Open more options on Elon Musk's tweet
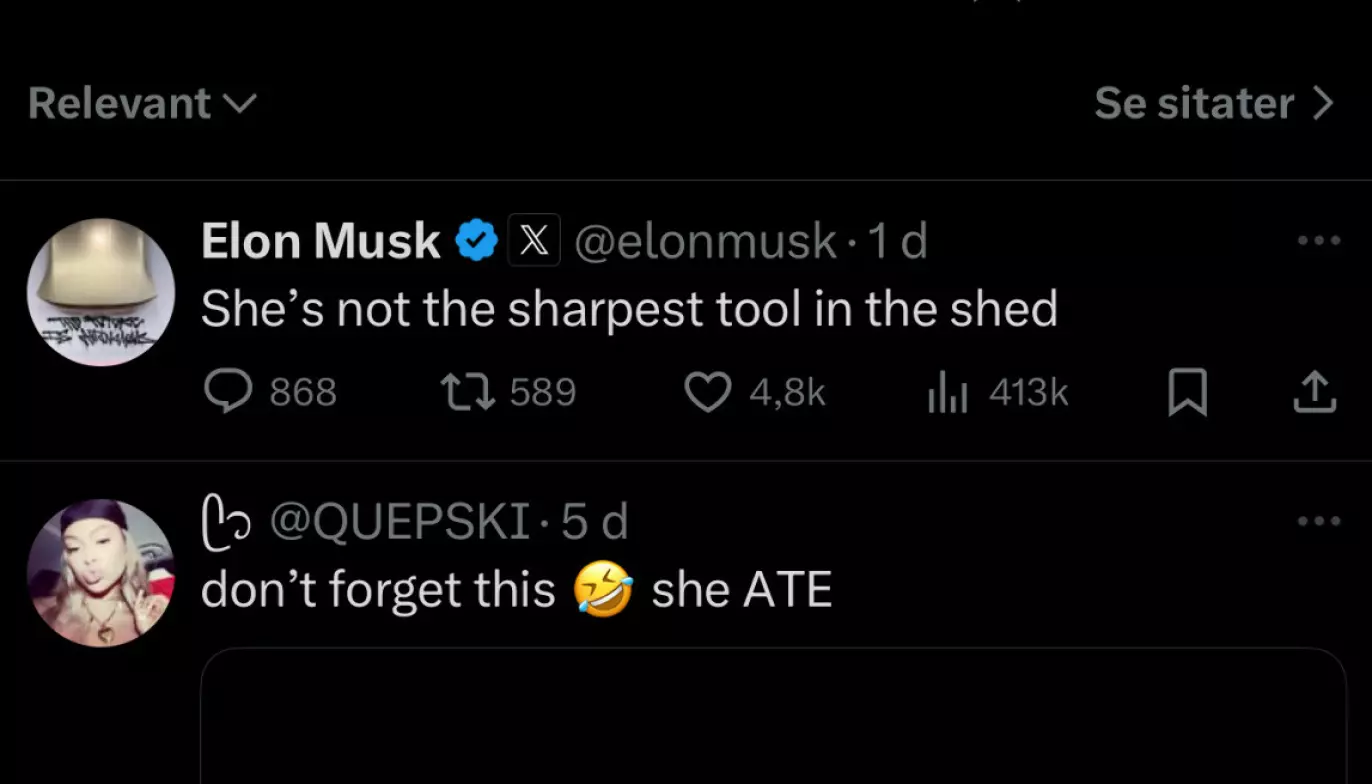Viewport: 1372px width, 784px height. coord(1318,241)
